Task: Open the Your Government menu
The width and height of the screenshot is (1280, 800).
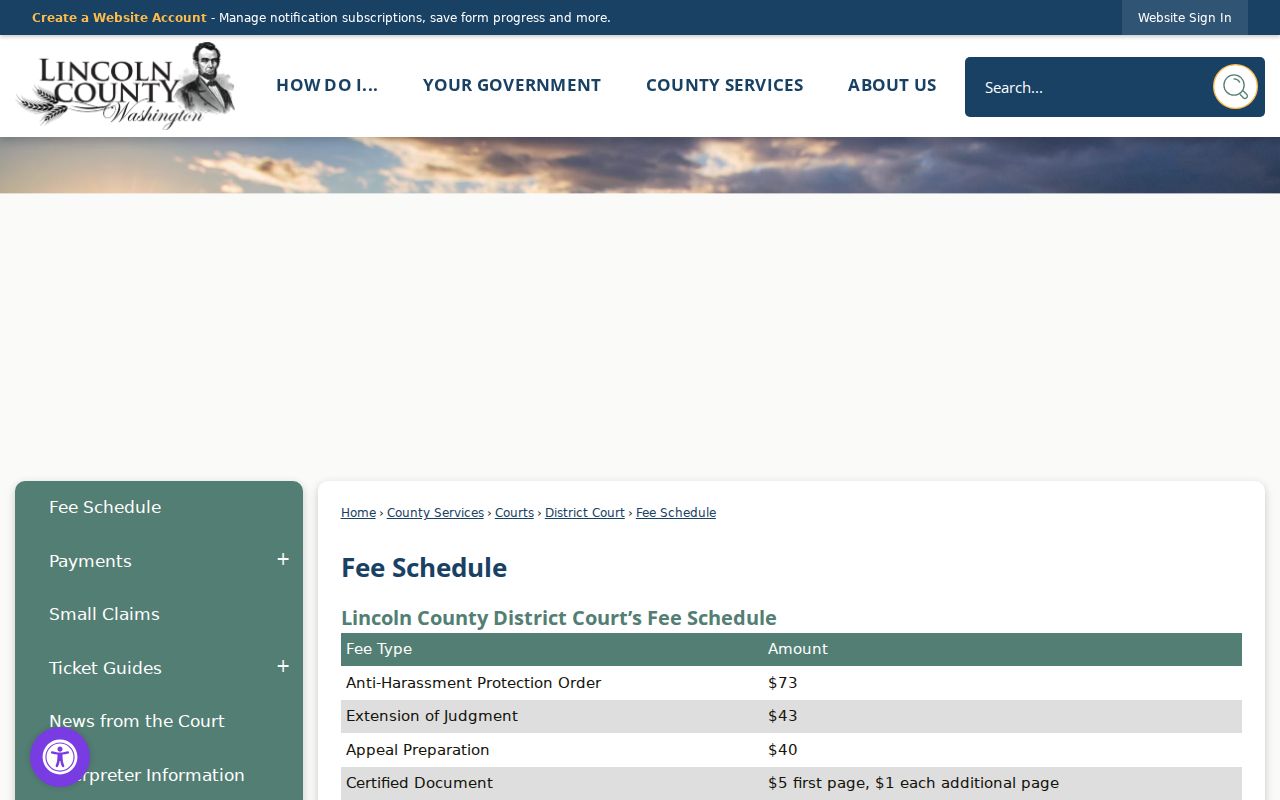Action: [512, 85]
